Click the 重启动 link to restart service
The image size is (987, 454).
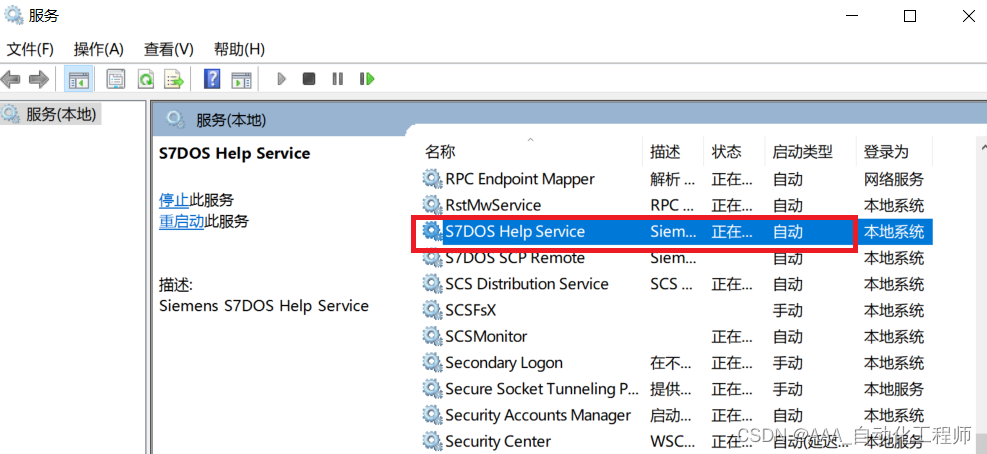tap(181, 222)
